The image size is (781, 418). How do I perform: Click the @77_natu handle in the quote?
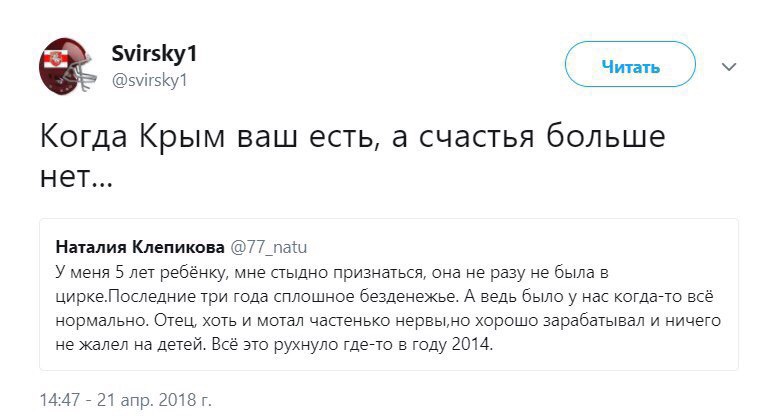coord(262,246)
